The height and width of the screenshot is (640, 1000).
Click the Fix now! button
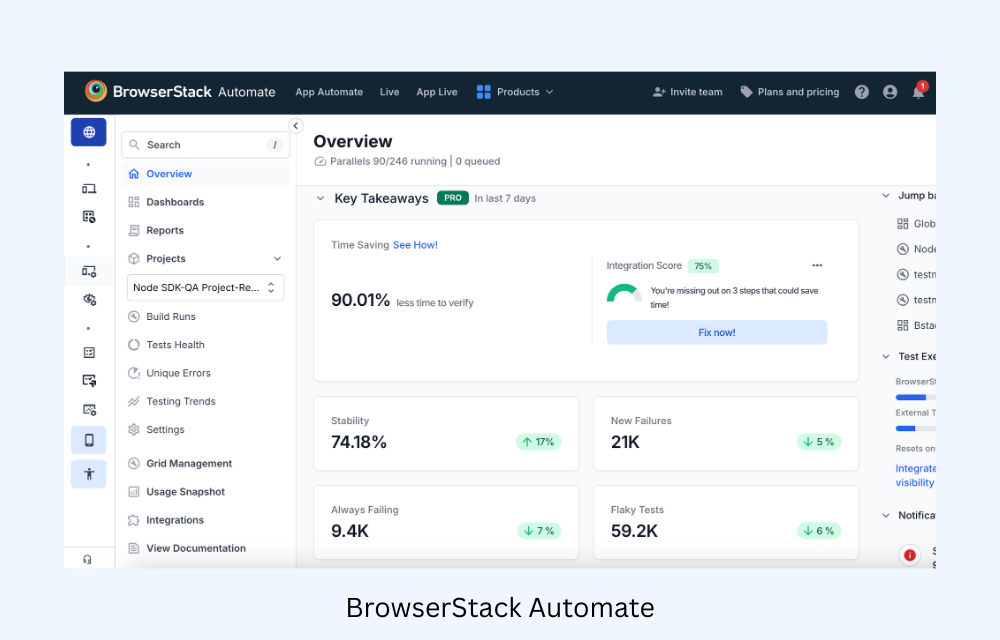[717, 332]
